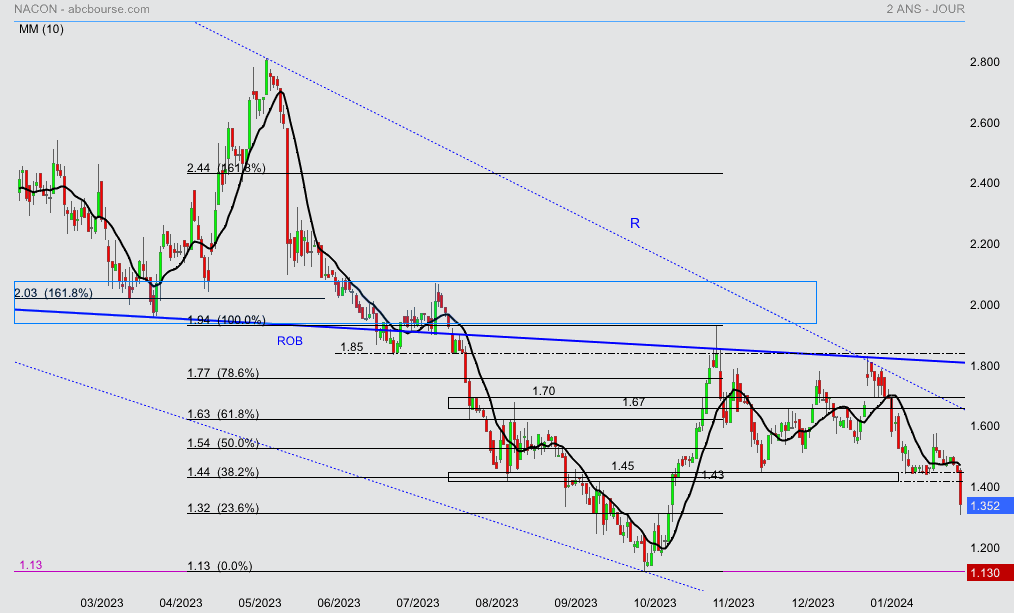Viewport: 1014px width, 613px height.
Task: Click the 09/2023 date axis label
Action: tap(576, 603)
